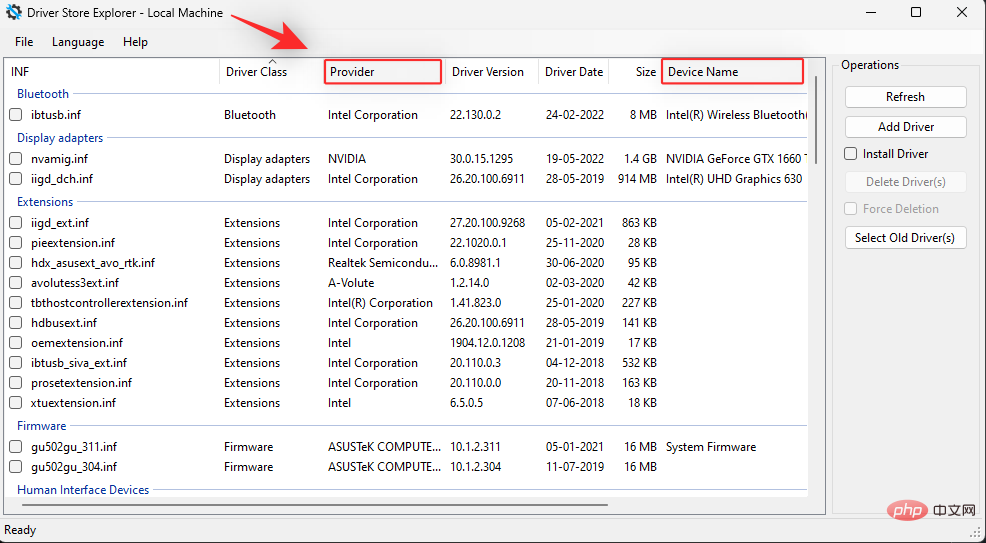Sort by the Driver Date column header
The image size is (986, 543).
tap(573, 72)
